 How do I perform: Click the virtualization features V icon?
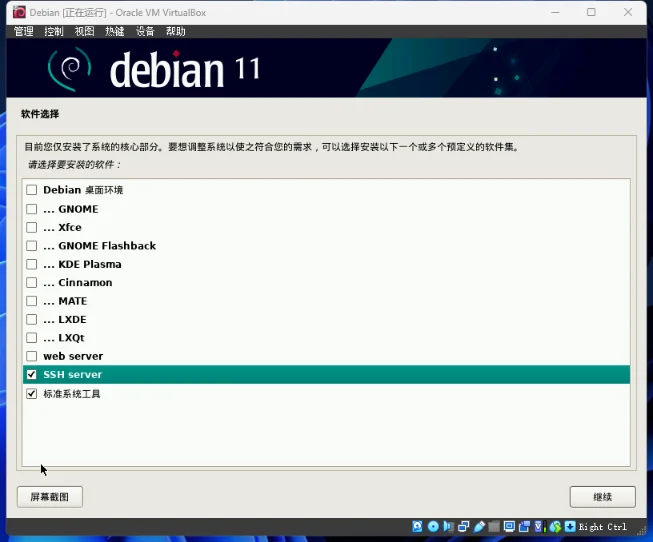538,527
